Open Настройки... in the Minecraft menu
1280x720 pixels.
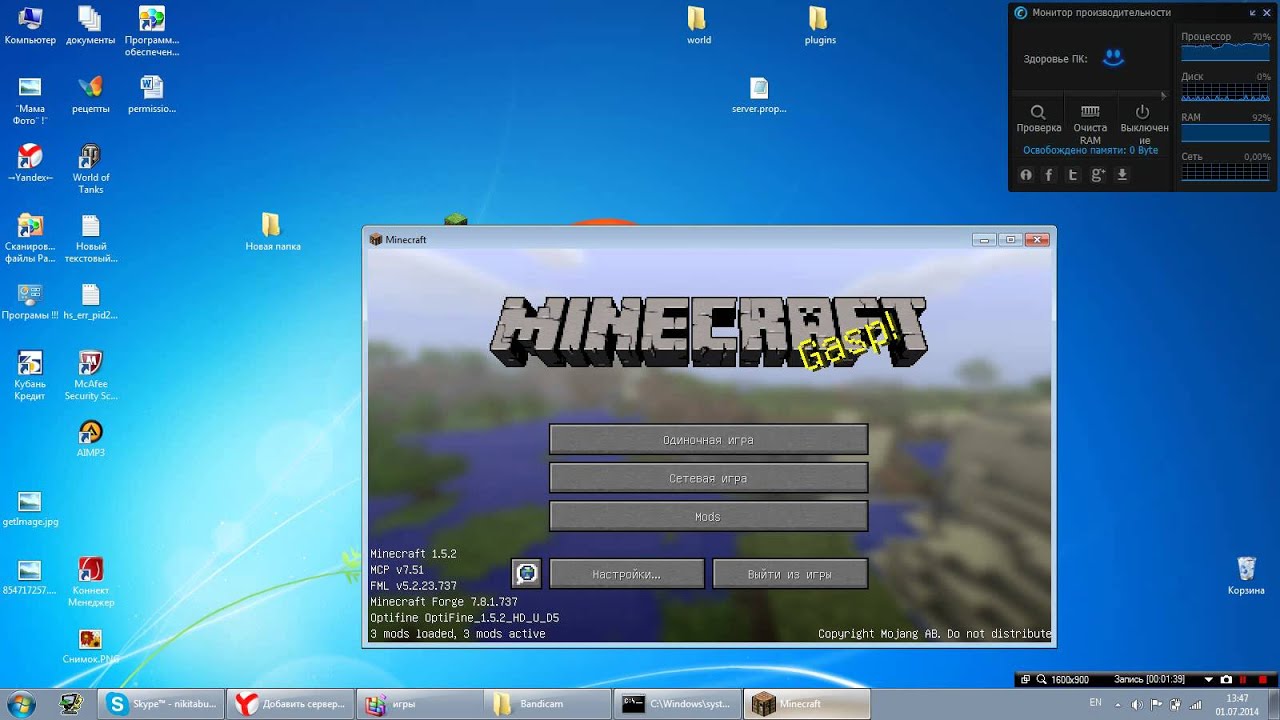coord(627,574)
